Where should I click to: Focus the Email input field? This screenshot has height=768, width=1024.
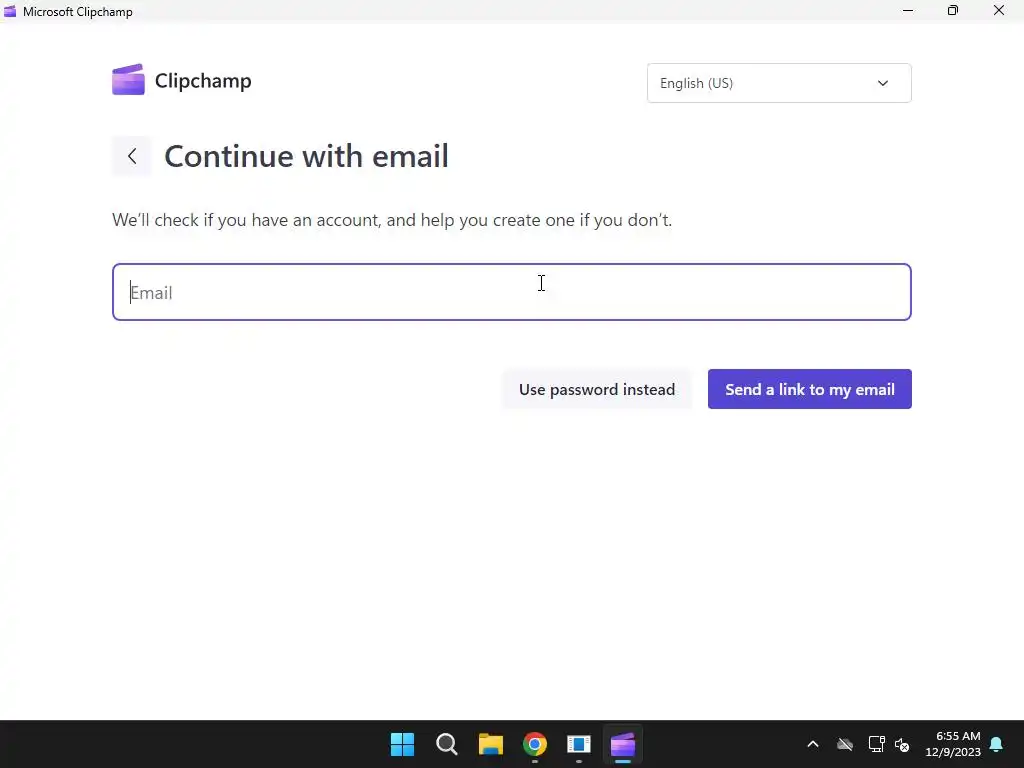pos(512,292)
